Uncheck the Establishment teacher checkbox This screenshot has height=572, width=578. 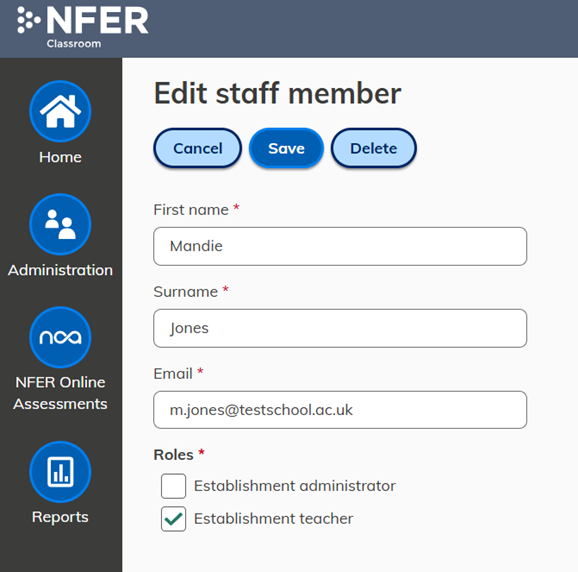(173, 519)
